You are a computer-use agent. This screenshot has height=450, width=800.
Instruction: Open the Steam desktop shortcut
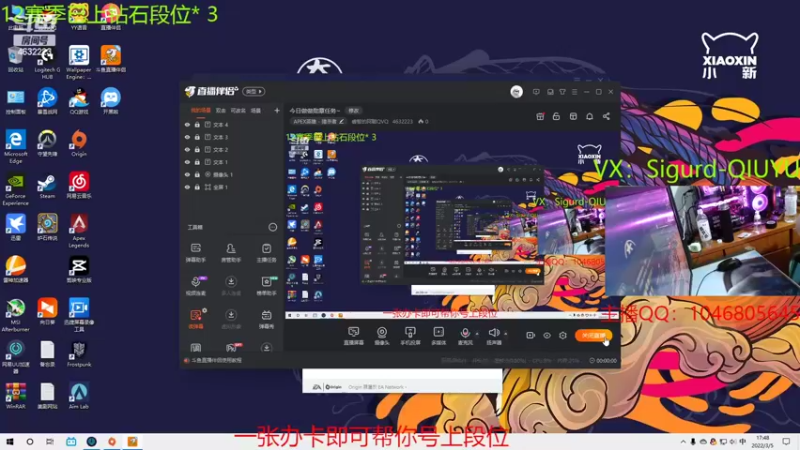click(47, 186)
